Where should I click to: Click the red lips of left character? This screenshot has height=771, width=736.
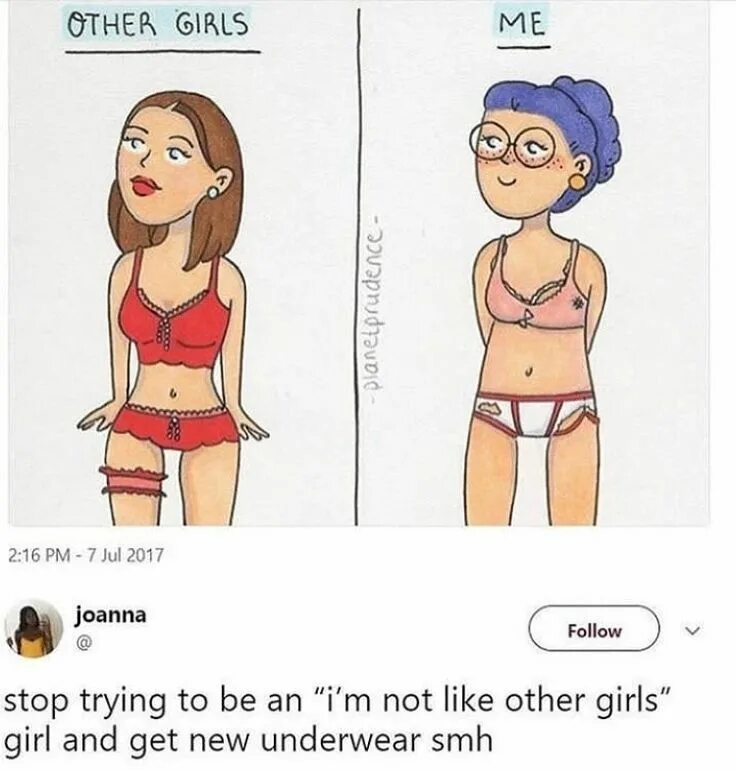point(145,185)
